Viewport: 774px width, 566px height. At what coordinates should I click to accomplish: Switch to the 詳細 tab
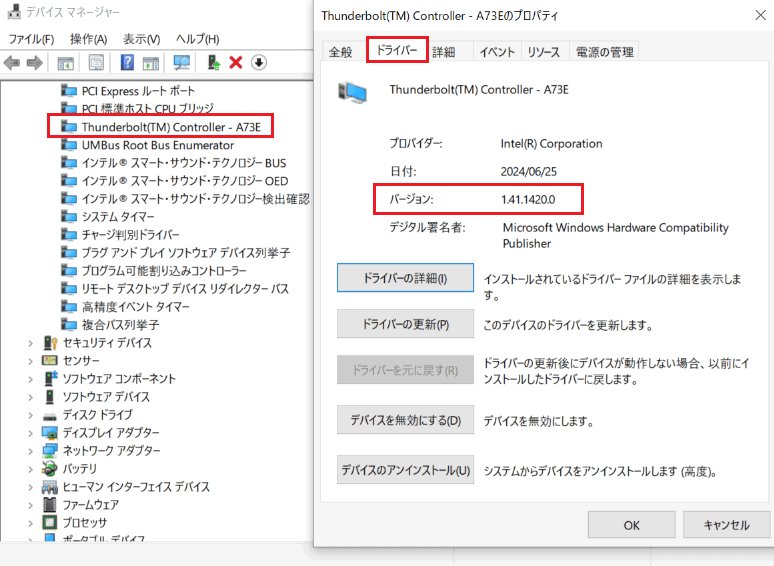click(x=443, y=52)
